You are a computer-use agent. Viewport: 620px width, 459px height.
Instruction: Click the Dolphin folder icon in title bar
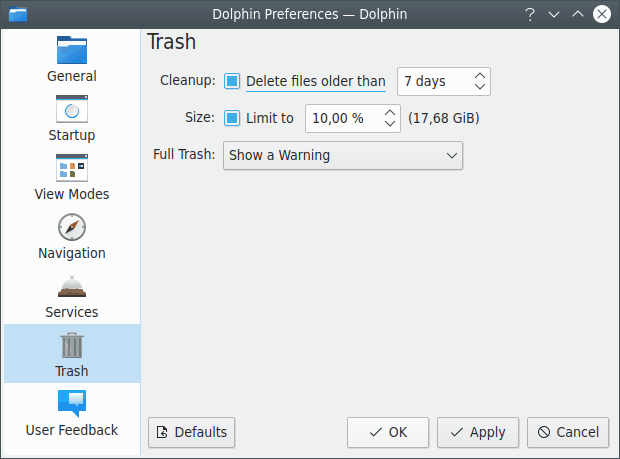tap(17, 14)
